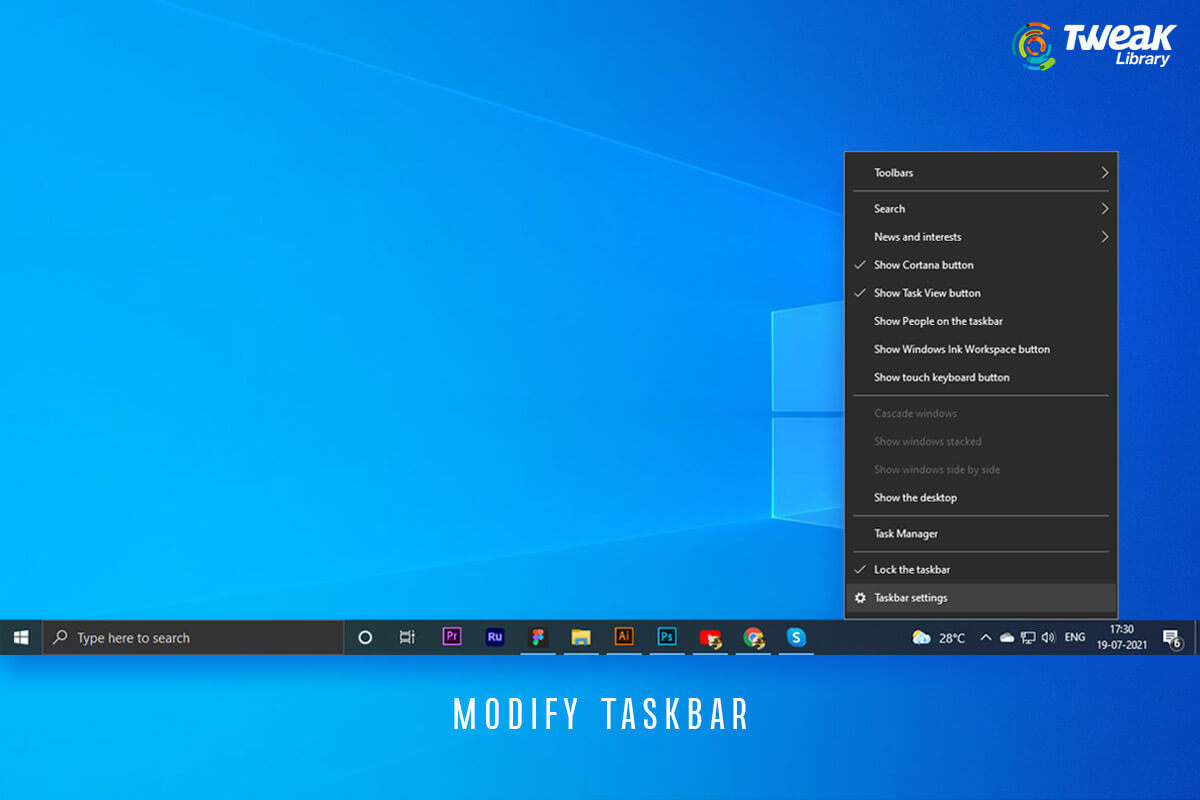The height and width of the screenshot is (800, 1200).
Task: Launch Skype from the taskbar
Action: pyautogui.click(x=795, y=637)
